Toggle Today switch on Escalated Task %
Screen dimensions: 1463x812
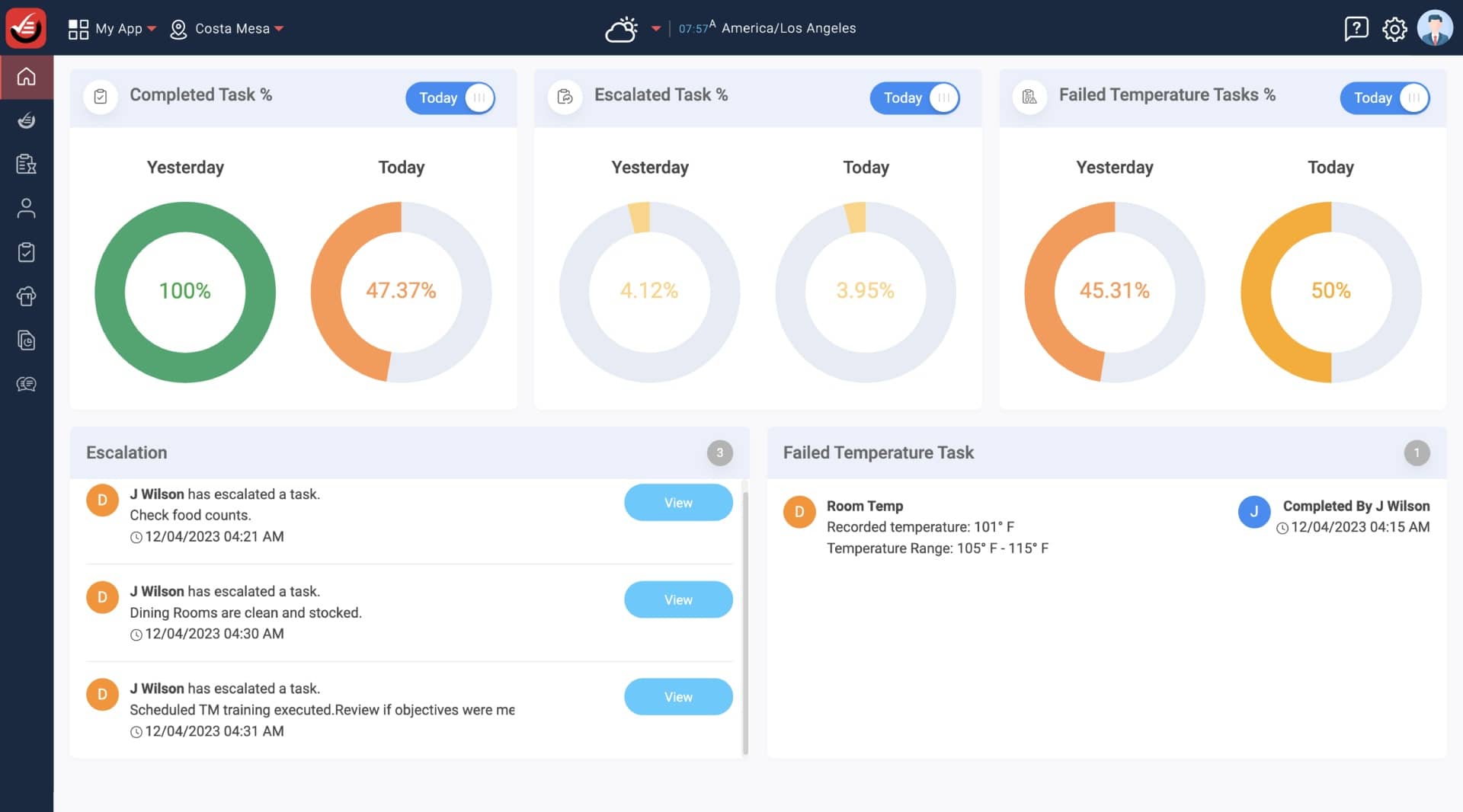(x=914, y=98)
